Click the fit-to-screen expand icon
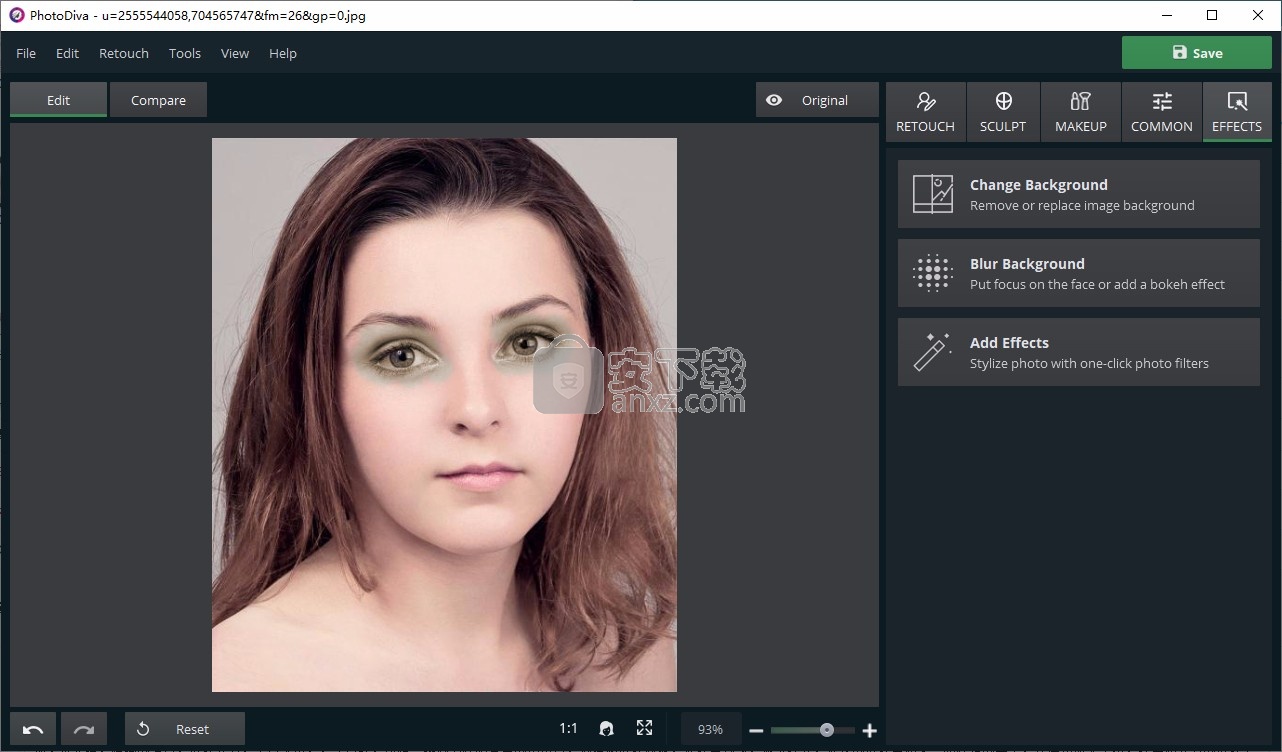 [644, 729]
